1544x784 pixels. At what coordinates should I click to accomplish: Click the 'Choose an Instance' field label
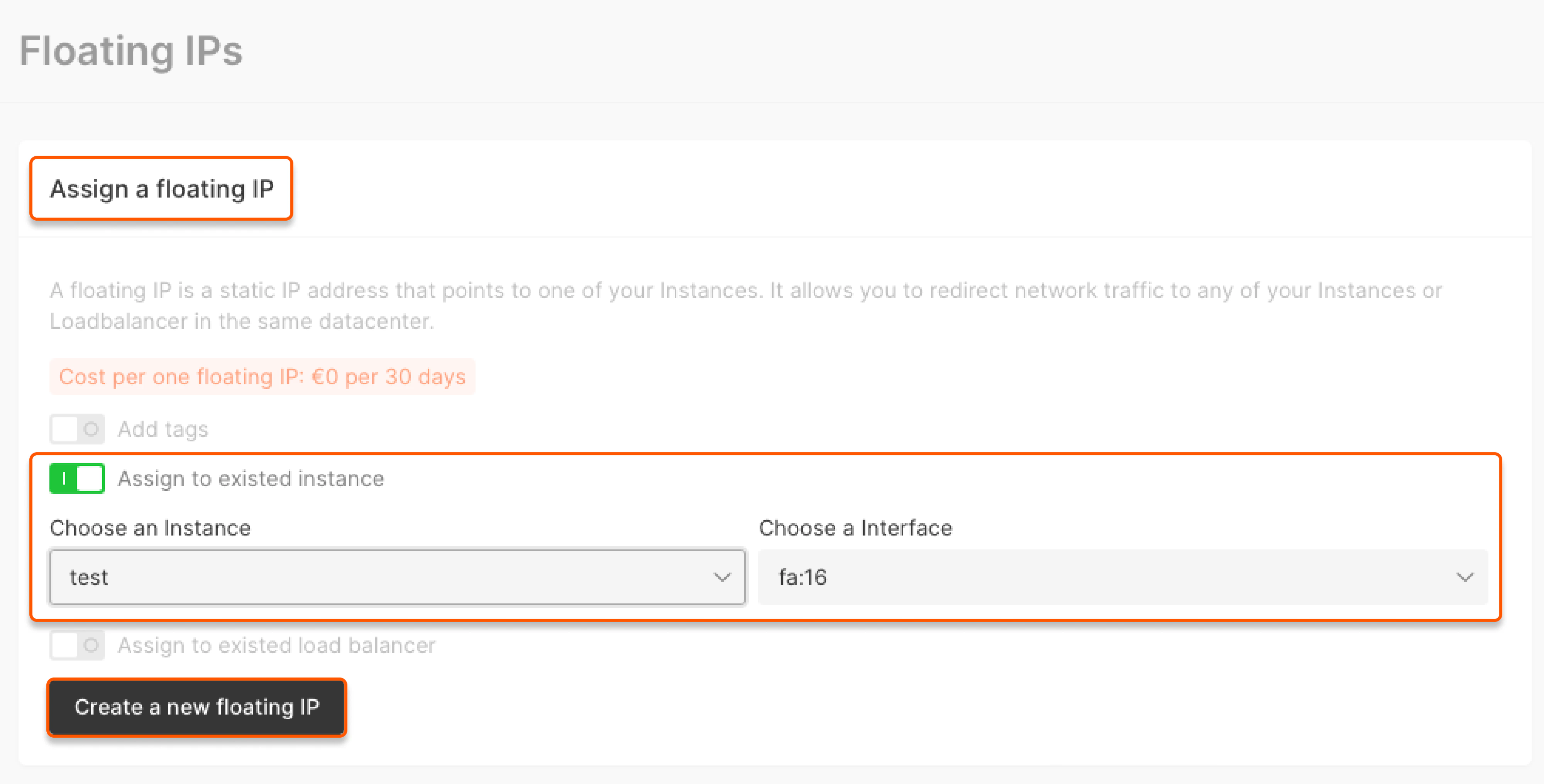tap(151, 528)
